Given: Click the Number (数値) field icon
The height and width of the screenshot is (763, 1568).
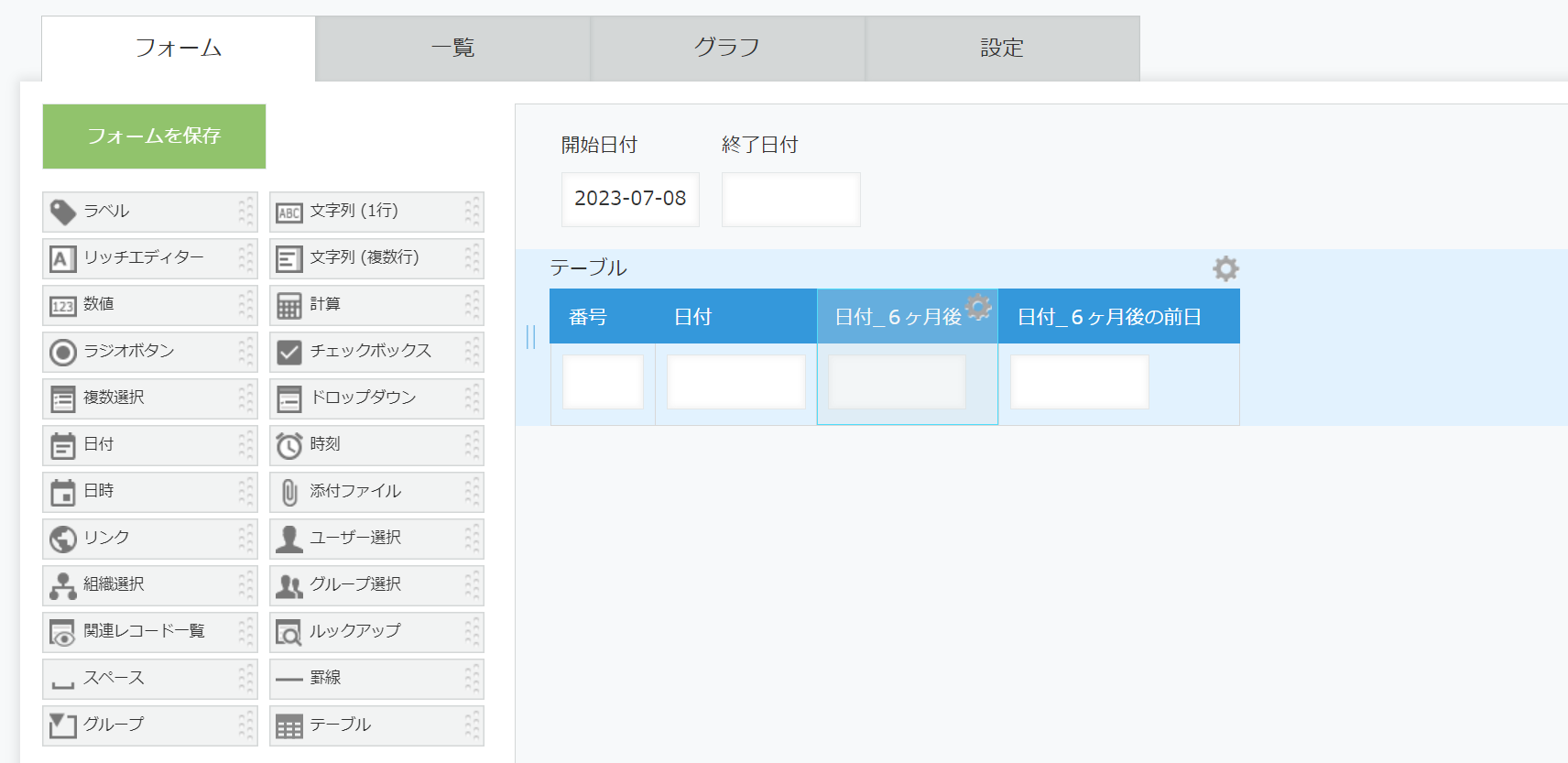Looking at the screenshot, I should coord(62,305).
